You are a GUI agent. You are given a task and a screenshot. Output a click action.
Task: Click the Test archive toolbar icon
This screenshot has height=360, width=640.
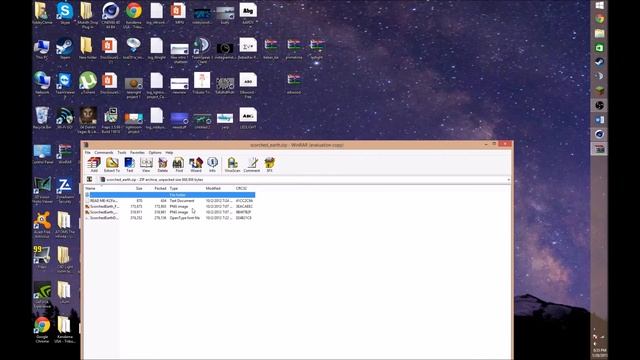[129, 164]
